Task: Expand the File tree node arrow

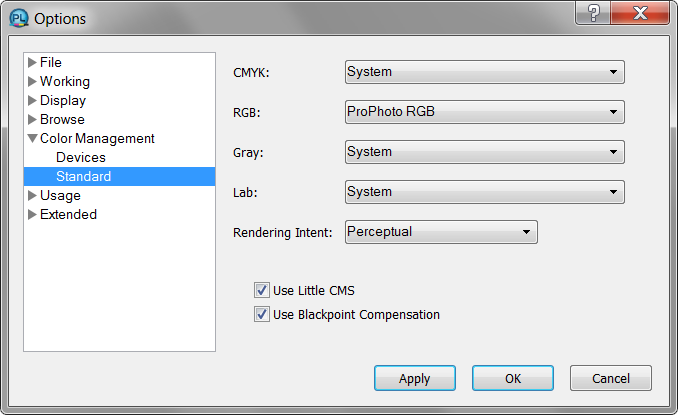Action: pyautogui.click(x=32, y=62)
